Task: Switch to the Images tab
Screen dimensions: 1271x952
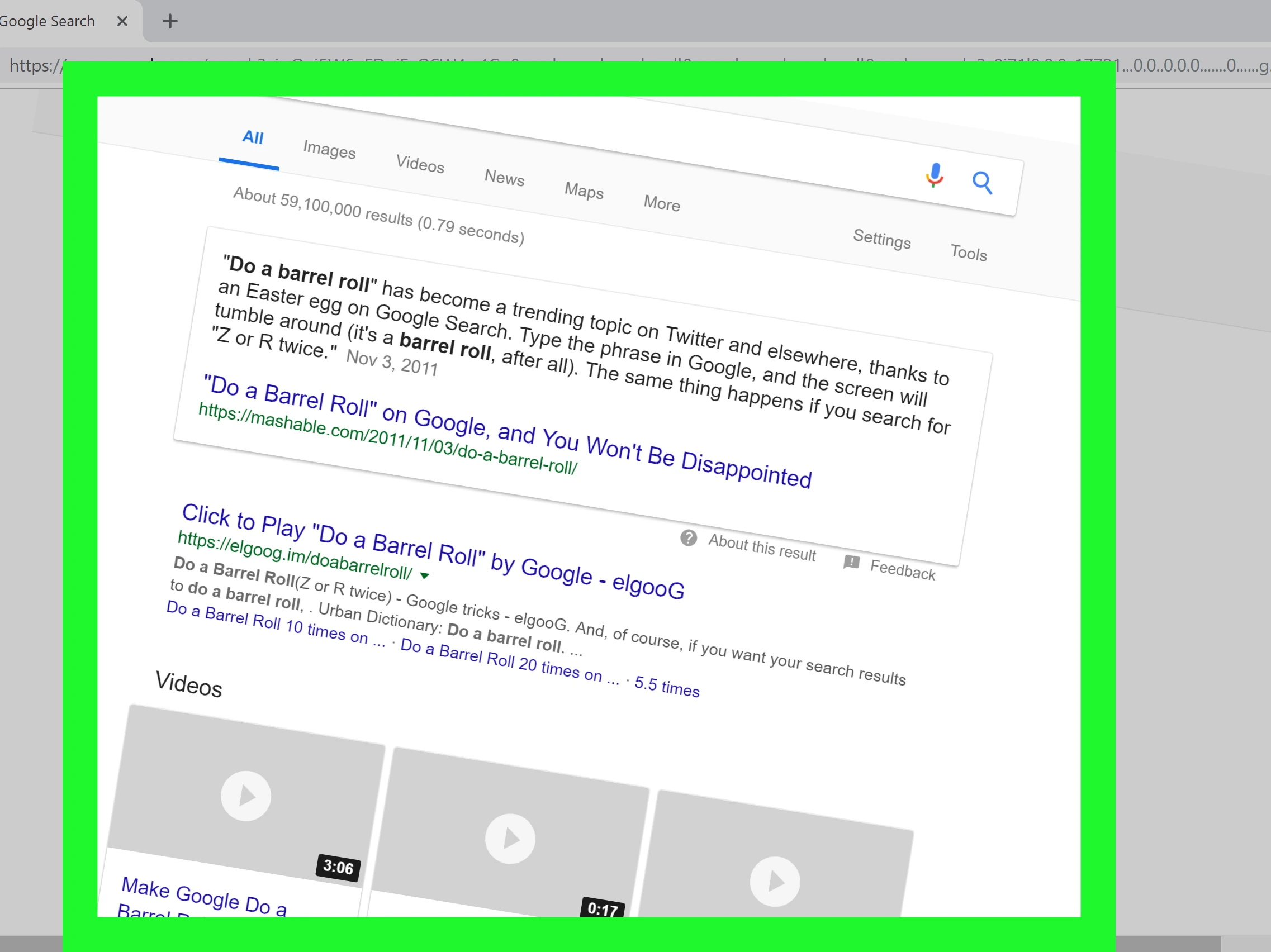Action: [329, 150]
